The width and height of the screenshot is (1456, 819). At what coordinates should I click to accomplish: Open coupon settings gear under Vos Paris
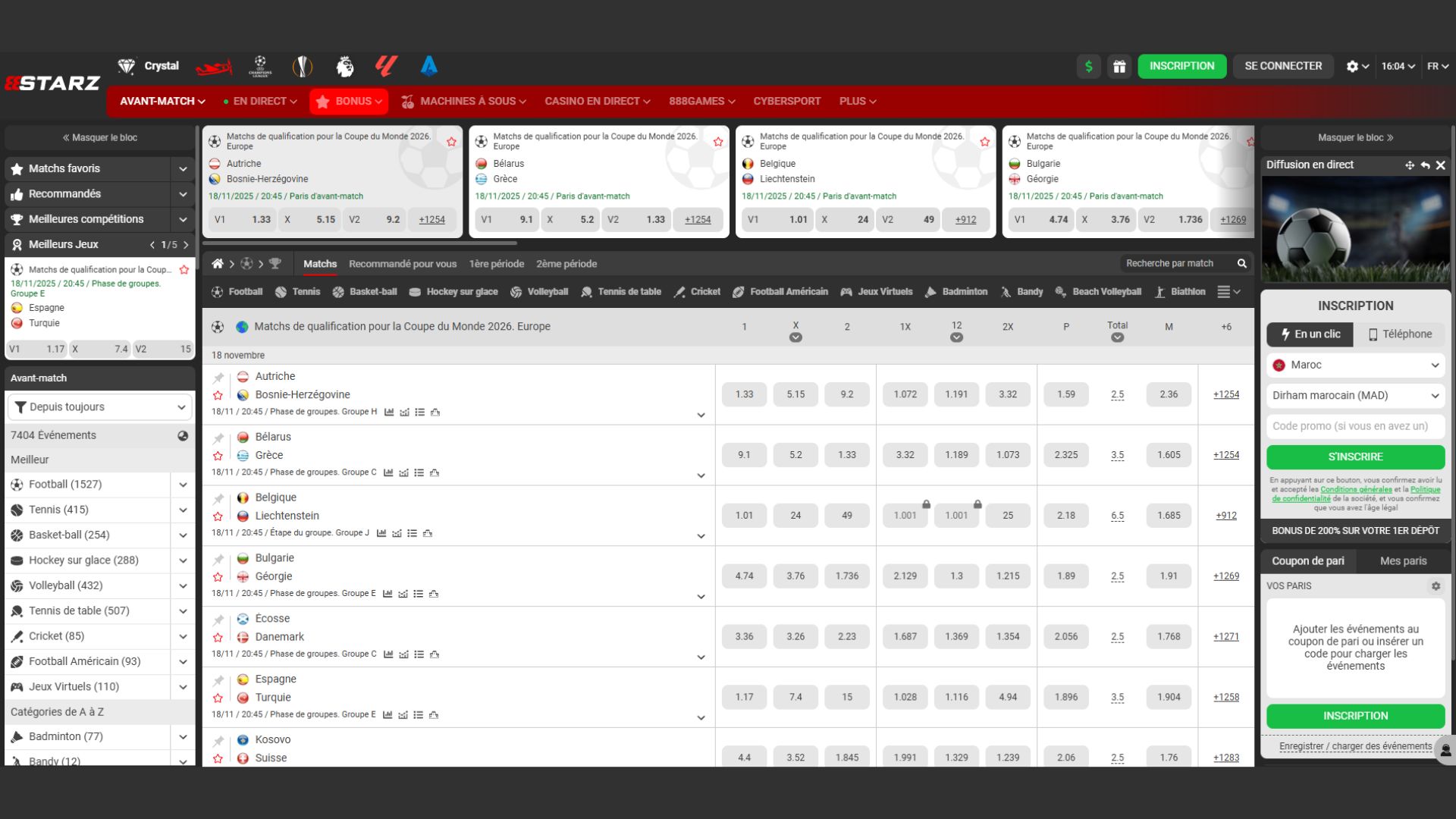pos(1435,586)
